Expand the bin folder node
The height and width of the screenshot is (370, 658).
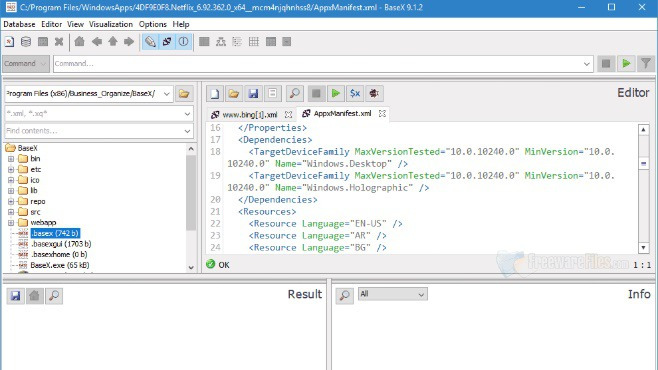tap(11, 159)
